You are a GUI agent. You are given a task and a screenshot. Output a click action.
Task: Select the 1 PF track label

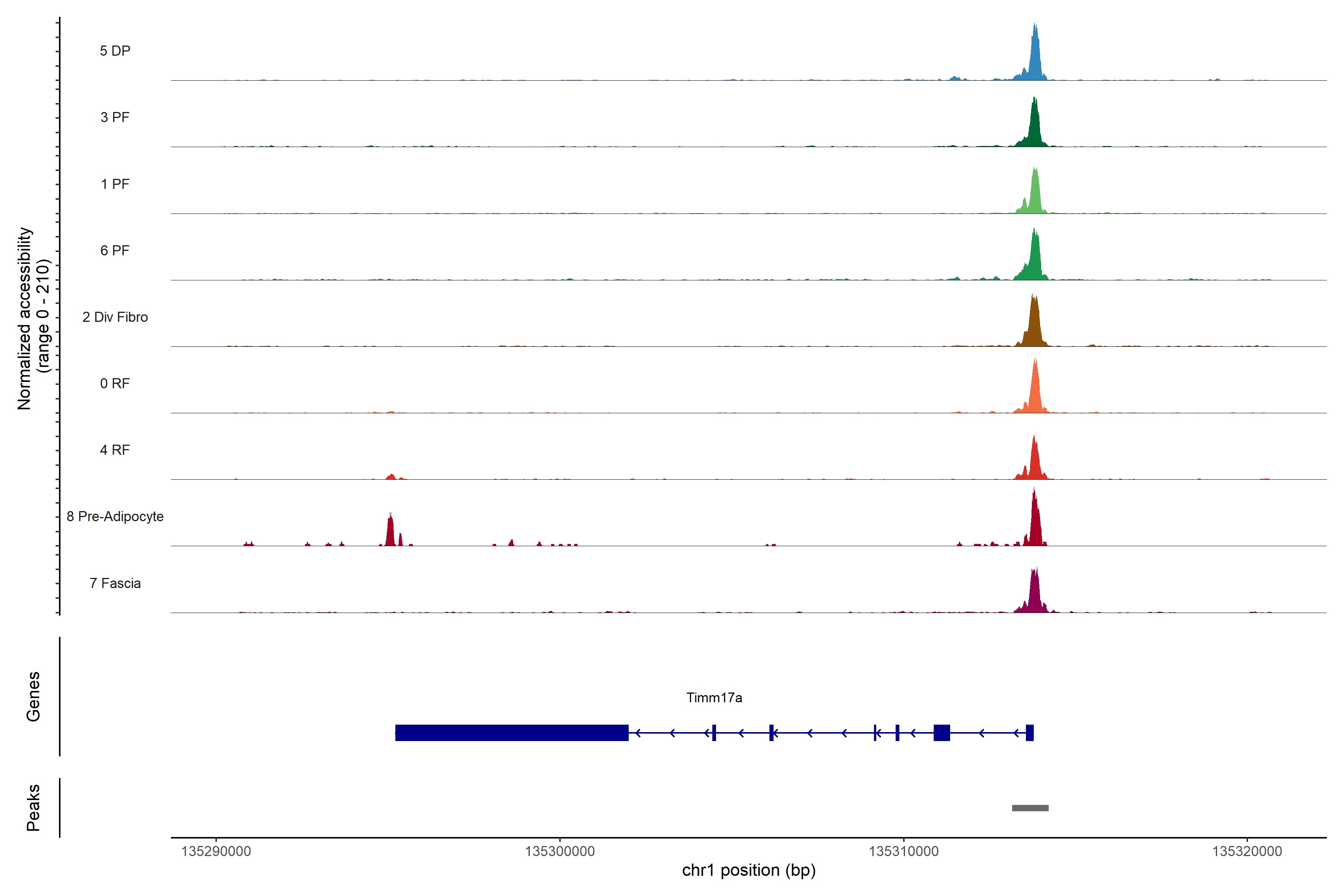(115, 184)
